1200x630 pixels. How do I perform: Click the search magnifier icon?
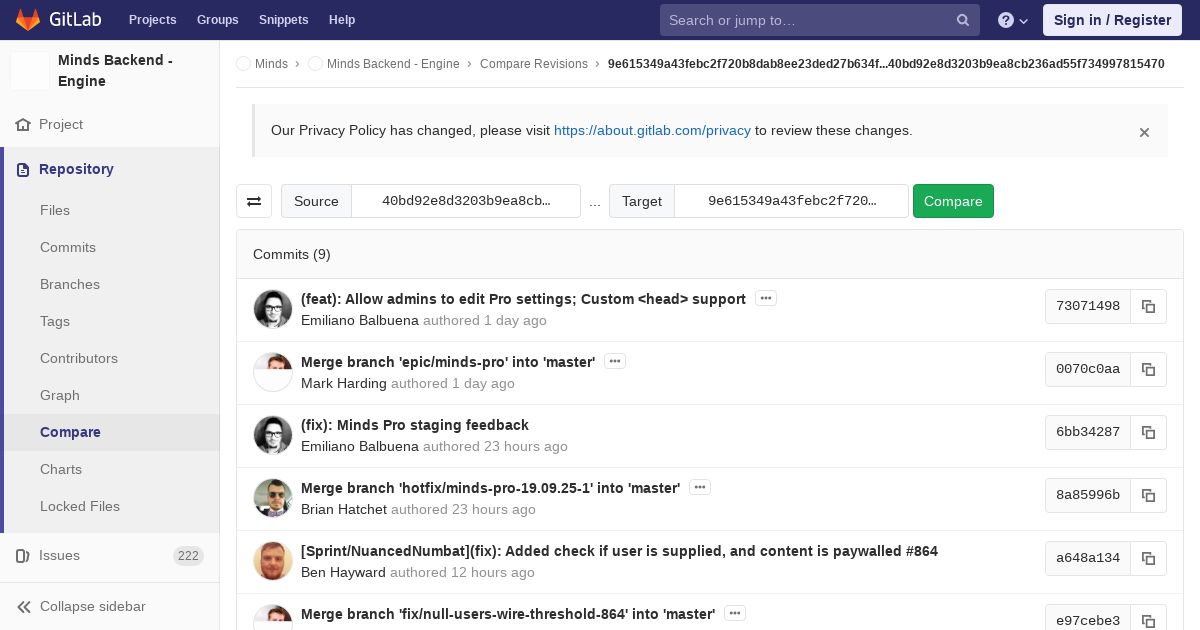pyautogui.click(x=963, y=20)
